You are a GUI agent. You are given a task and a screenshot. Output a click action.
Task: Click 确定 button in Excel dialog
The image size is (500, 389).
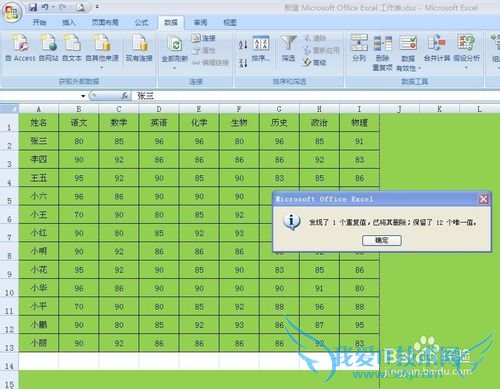pos(382,240)
